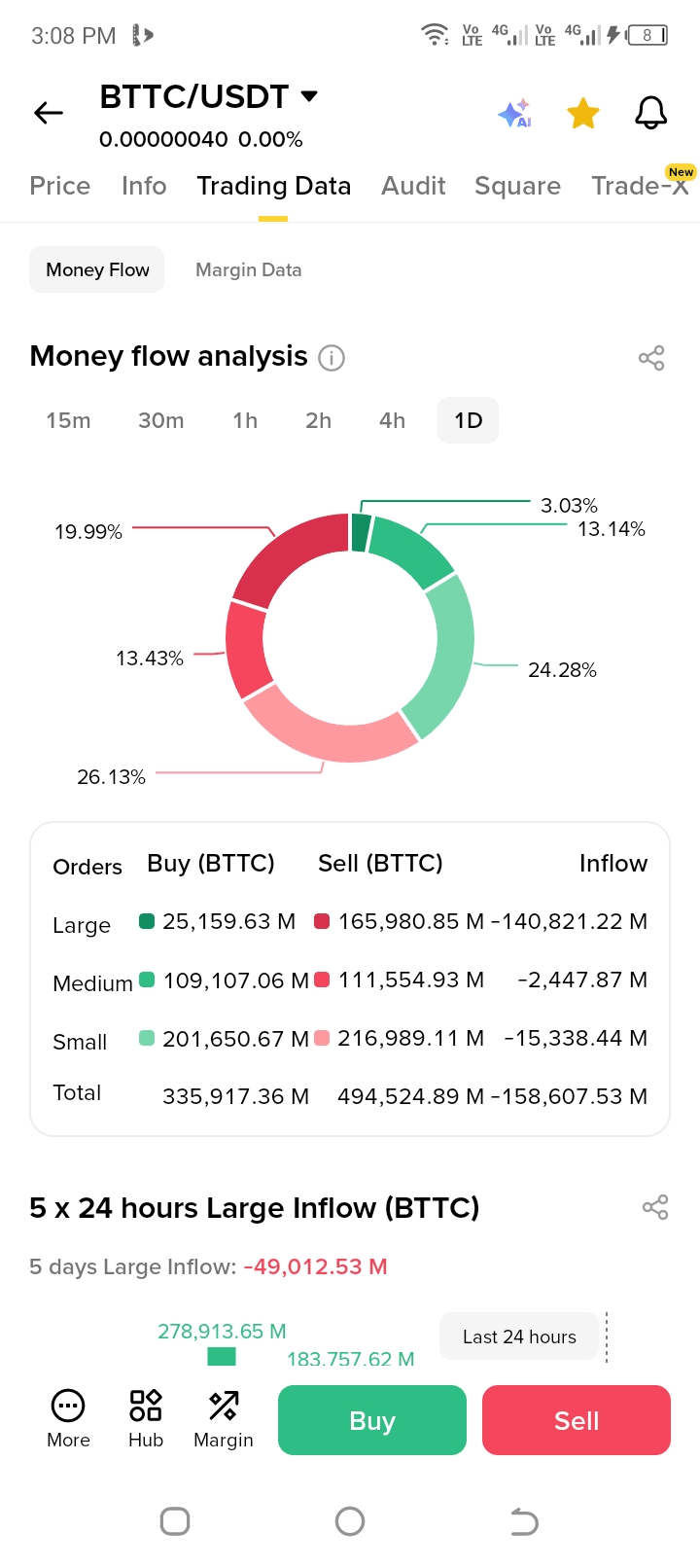Open the AI sparkle assistant icon
Screen dimensions: 700x1568
[x=514, y=114]
